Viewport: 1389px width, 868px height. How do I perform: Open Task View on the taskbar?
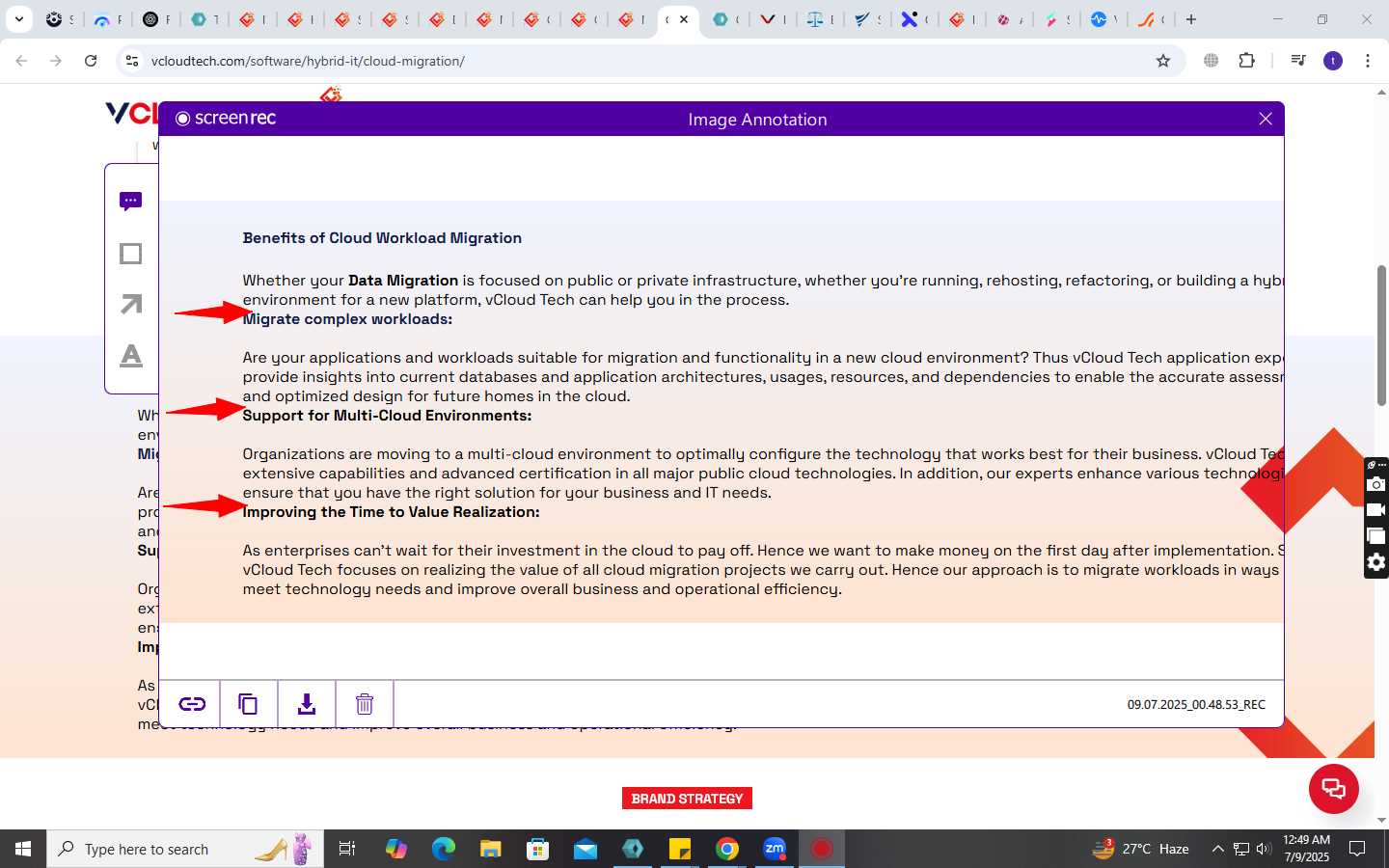pyautogui.click(x=347, y=849)
